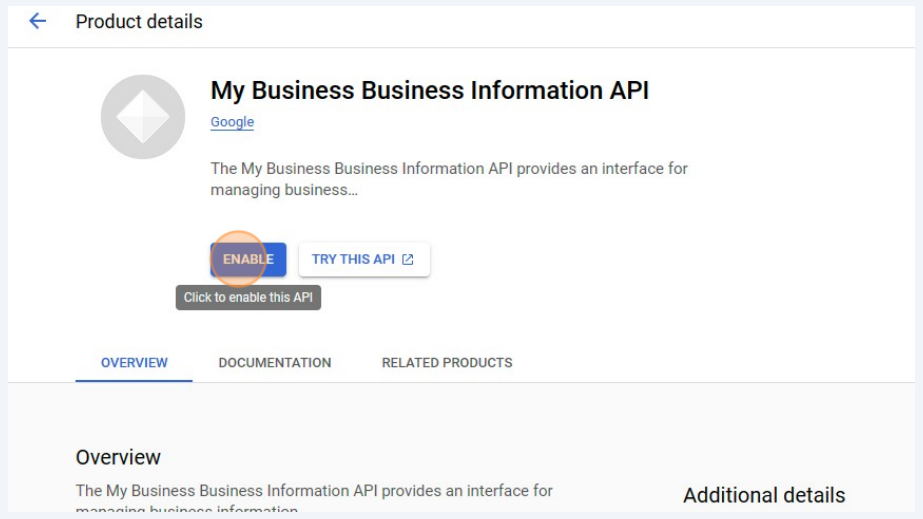Click the Overview section heading
This screenshot has height=519, width=923.
tap(118, 457)
